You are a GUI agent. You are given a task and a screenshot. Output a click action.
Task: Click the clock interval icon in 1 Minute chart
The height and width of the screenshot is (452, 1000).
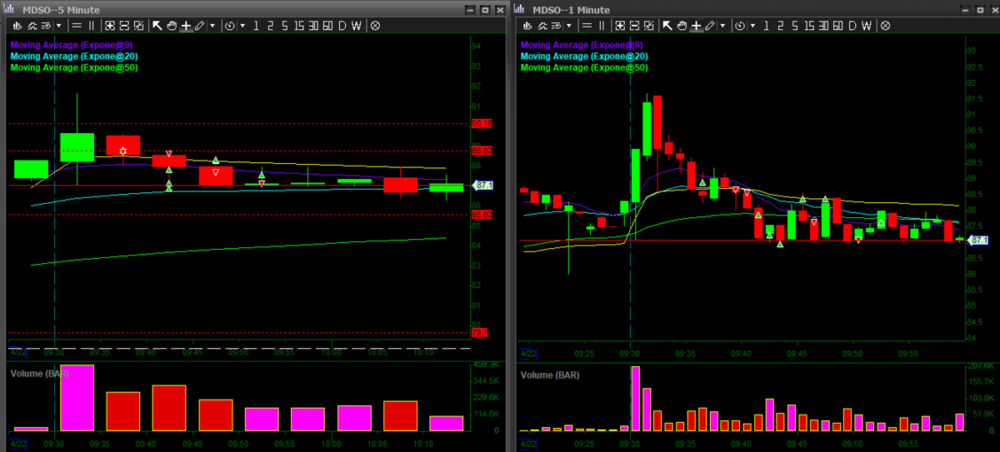click(x=741, y=25)
